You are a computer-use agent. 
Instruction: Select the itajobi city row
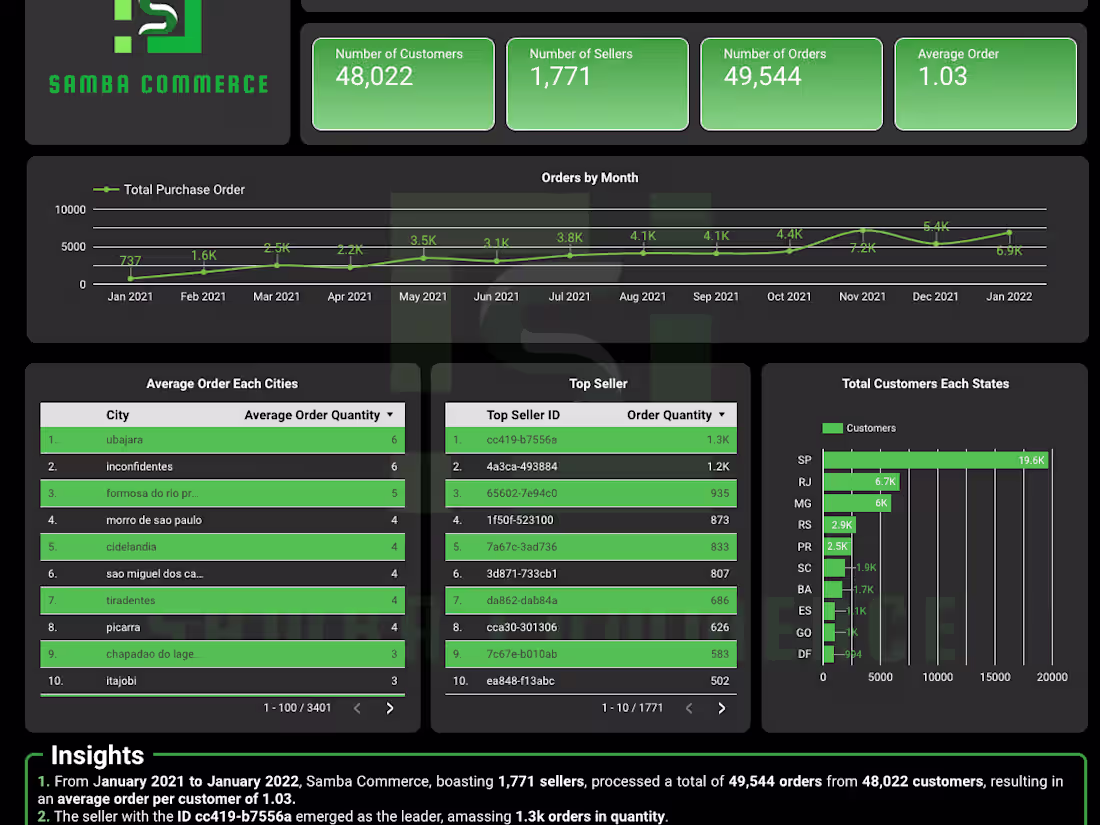tap(222, 680)
